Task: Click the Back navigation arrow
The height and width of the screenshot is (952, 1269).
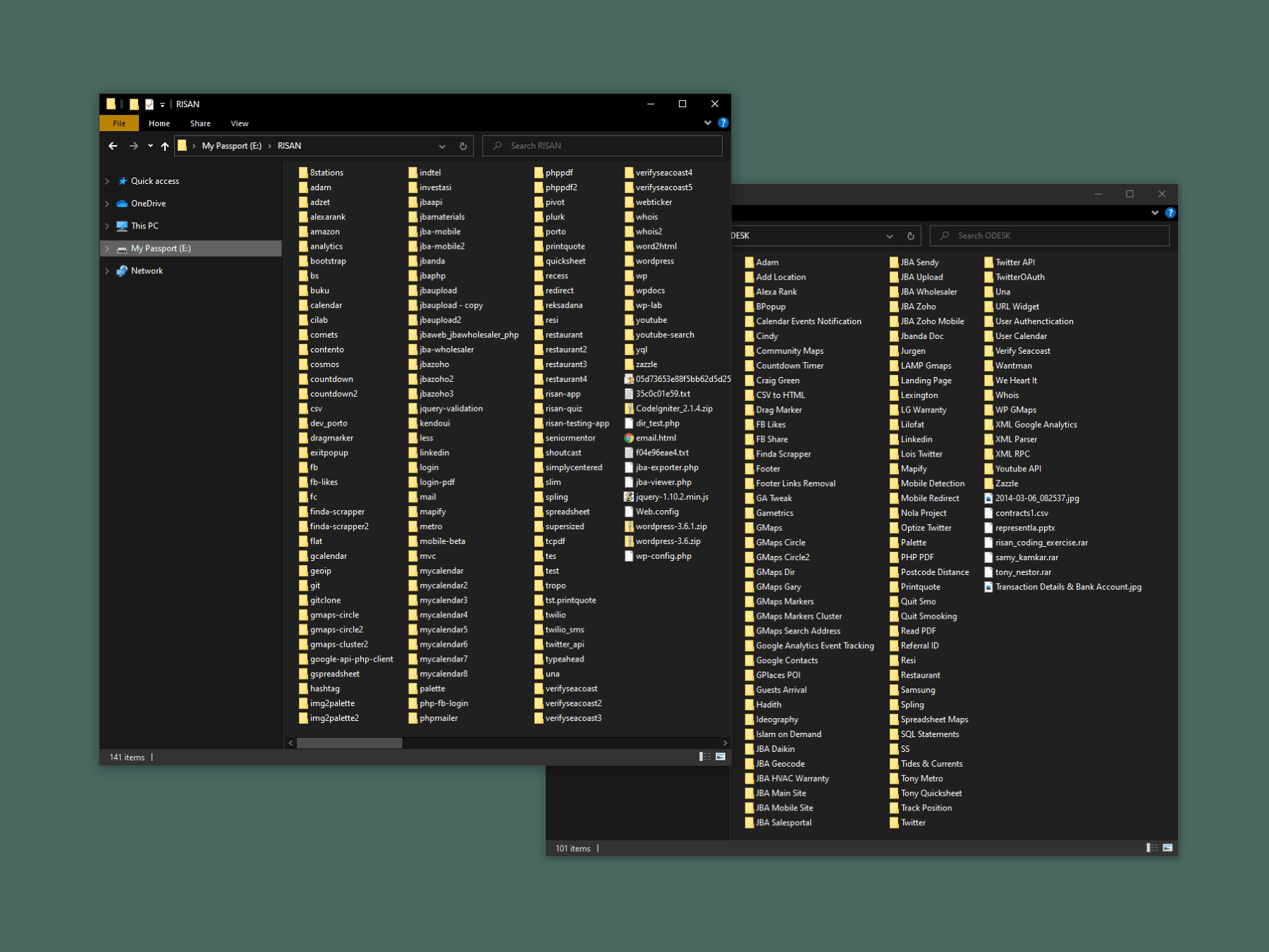Action: (x=113, y=146)
